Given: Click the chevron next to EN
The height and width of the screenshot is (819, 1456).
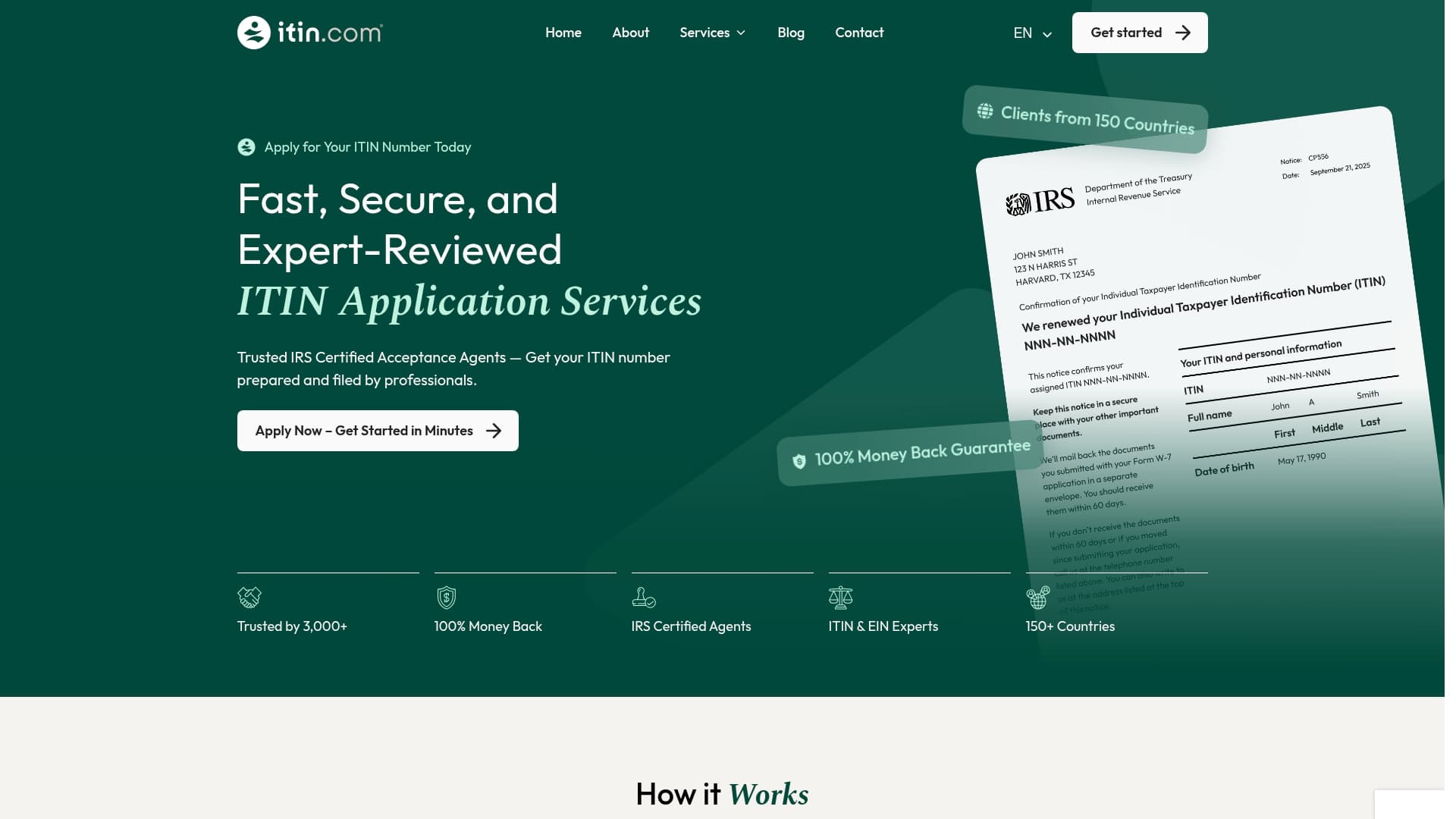Looking at the screenshot, I should pyautogui.click(x=1046, y=34).
